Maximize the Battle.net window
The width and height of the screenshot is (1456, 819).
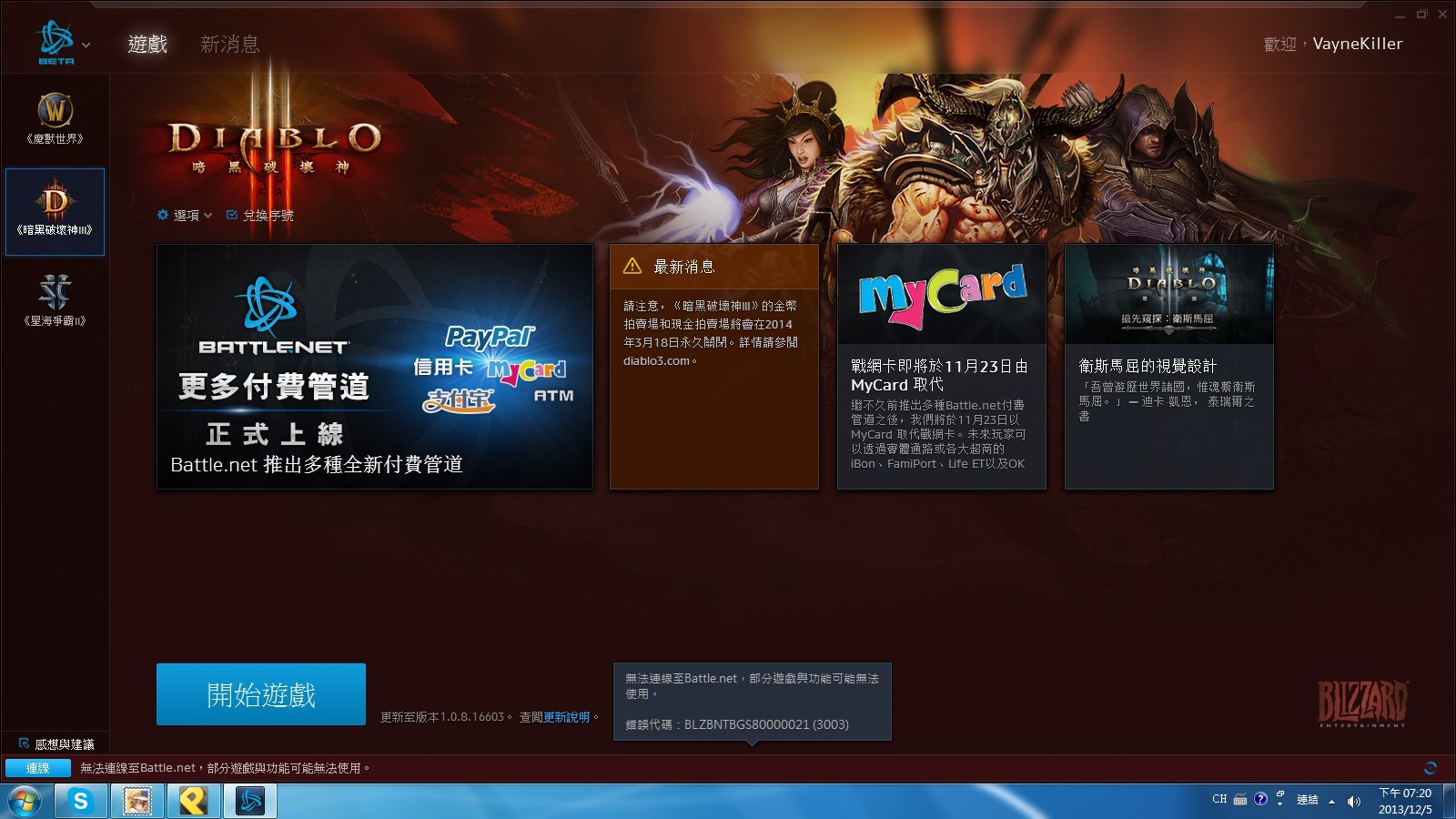pos(1421,15)
